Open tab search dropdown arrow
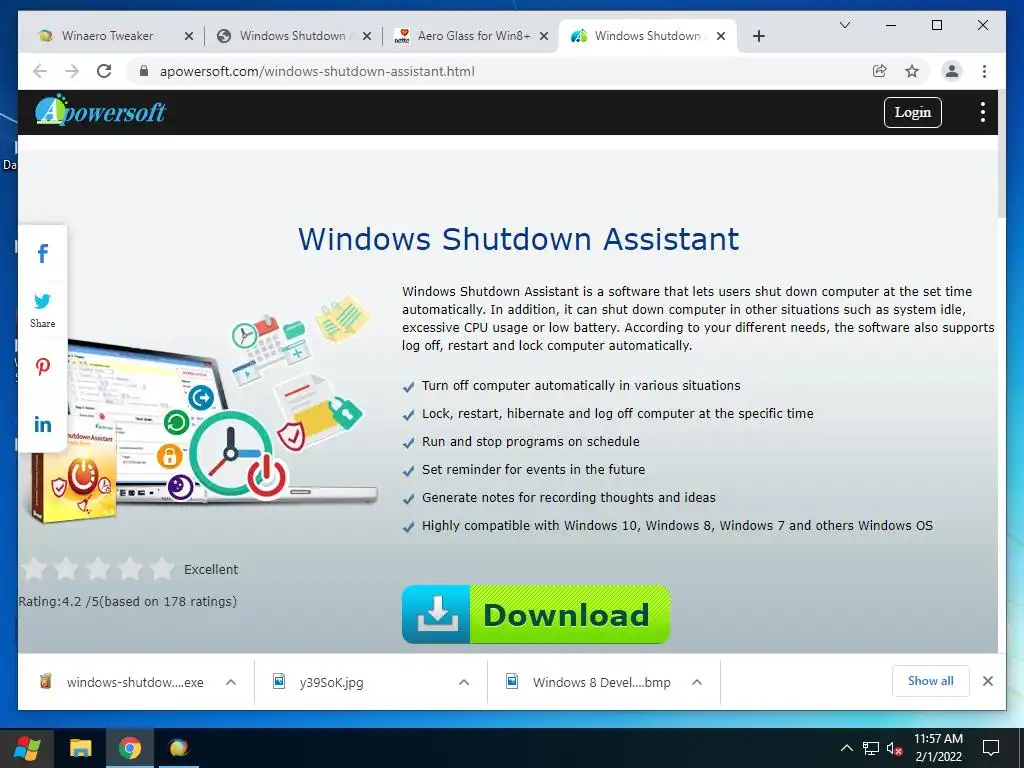The width and height of the screenshot is (1024, 768). (844, 25)
